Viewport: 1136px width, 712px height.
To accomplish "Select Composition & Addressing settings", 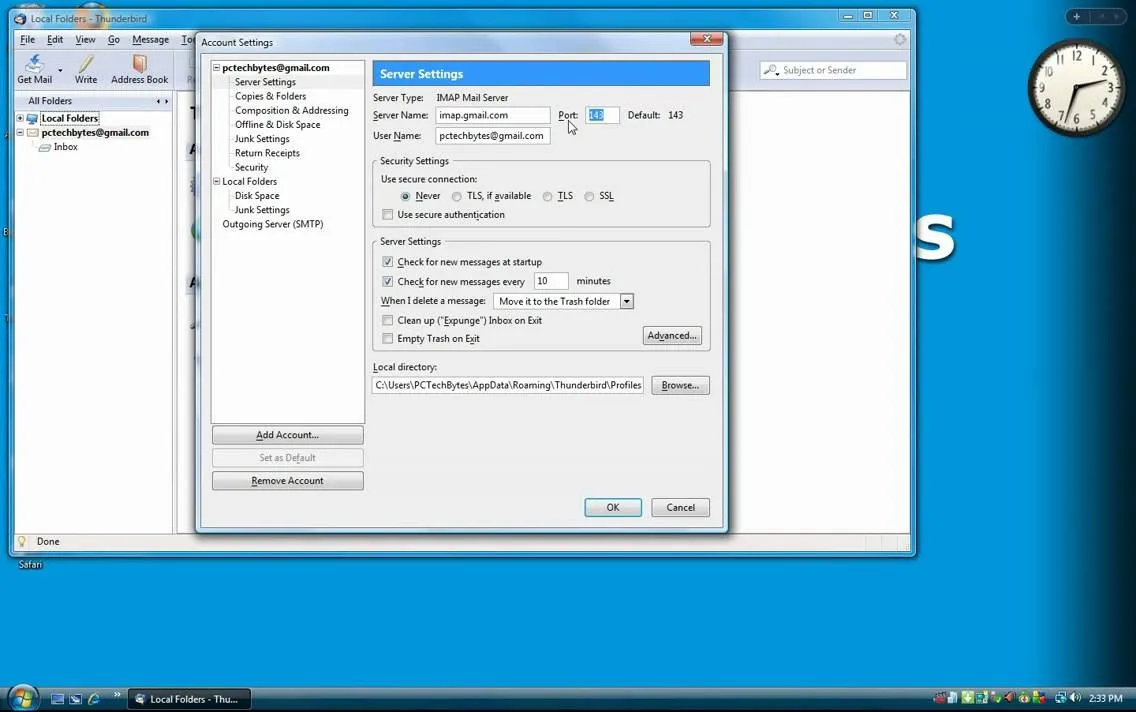I will (x=291, y=110).
